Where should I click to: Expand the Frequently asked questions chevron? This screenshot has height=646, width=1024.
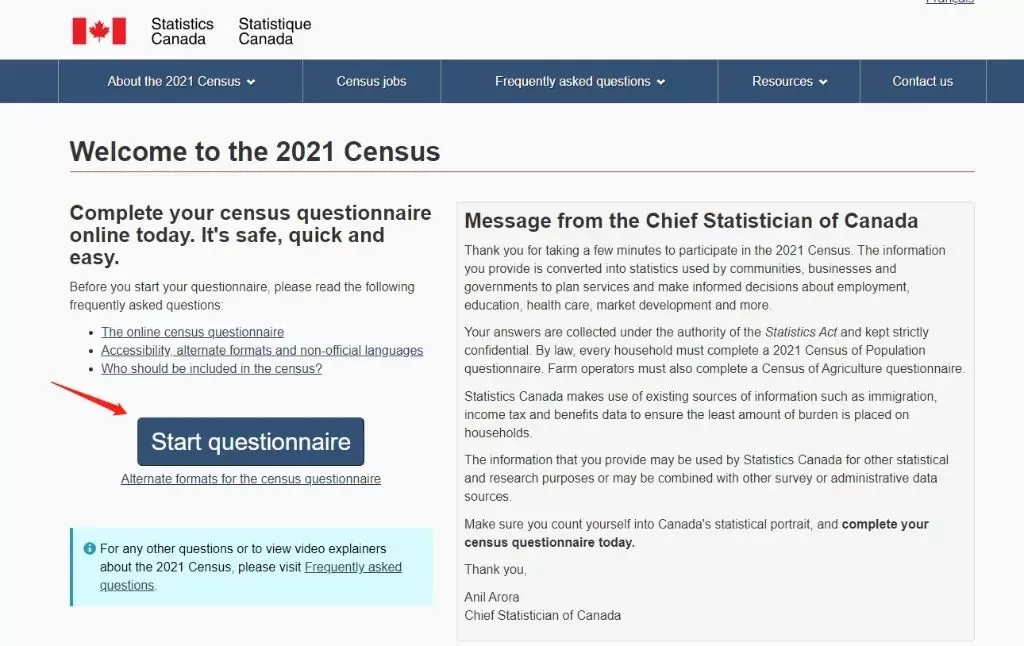661,82
